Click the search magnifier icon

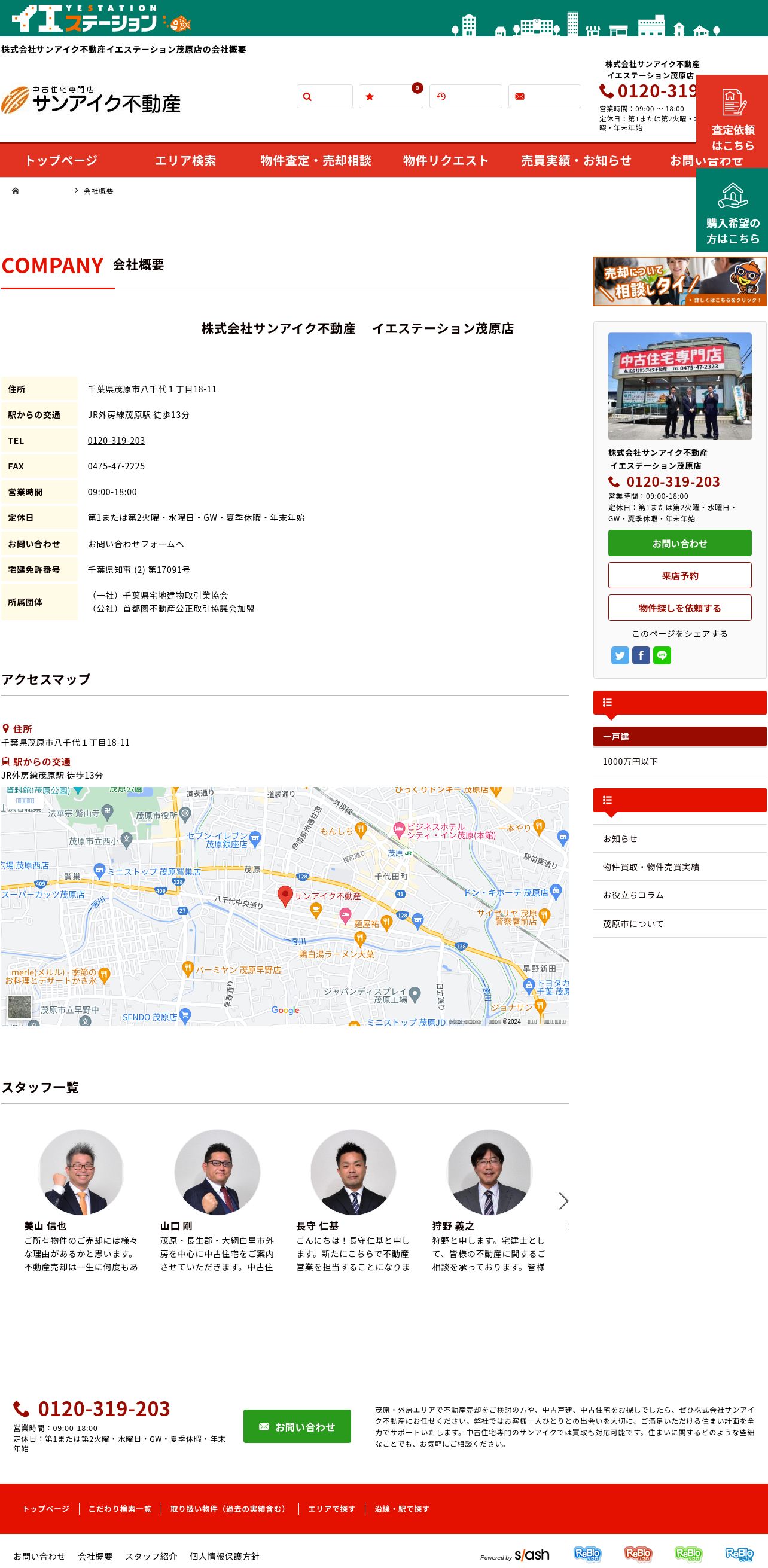(307, 96)
